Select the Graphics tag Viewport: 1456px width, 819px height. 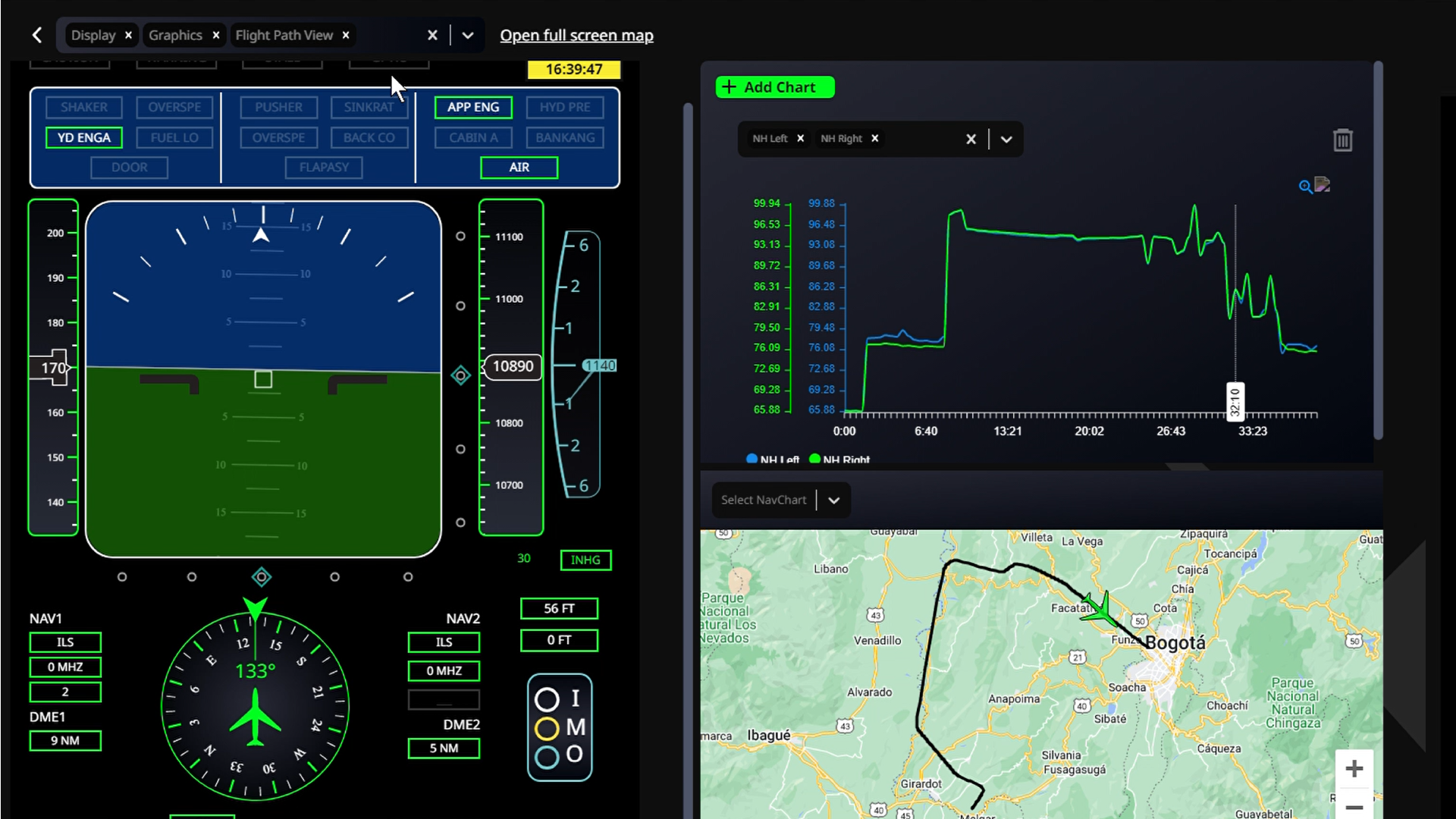[x=175, y=35]
